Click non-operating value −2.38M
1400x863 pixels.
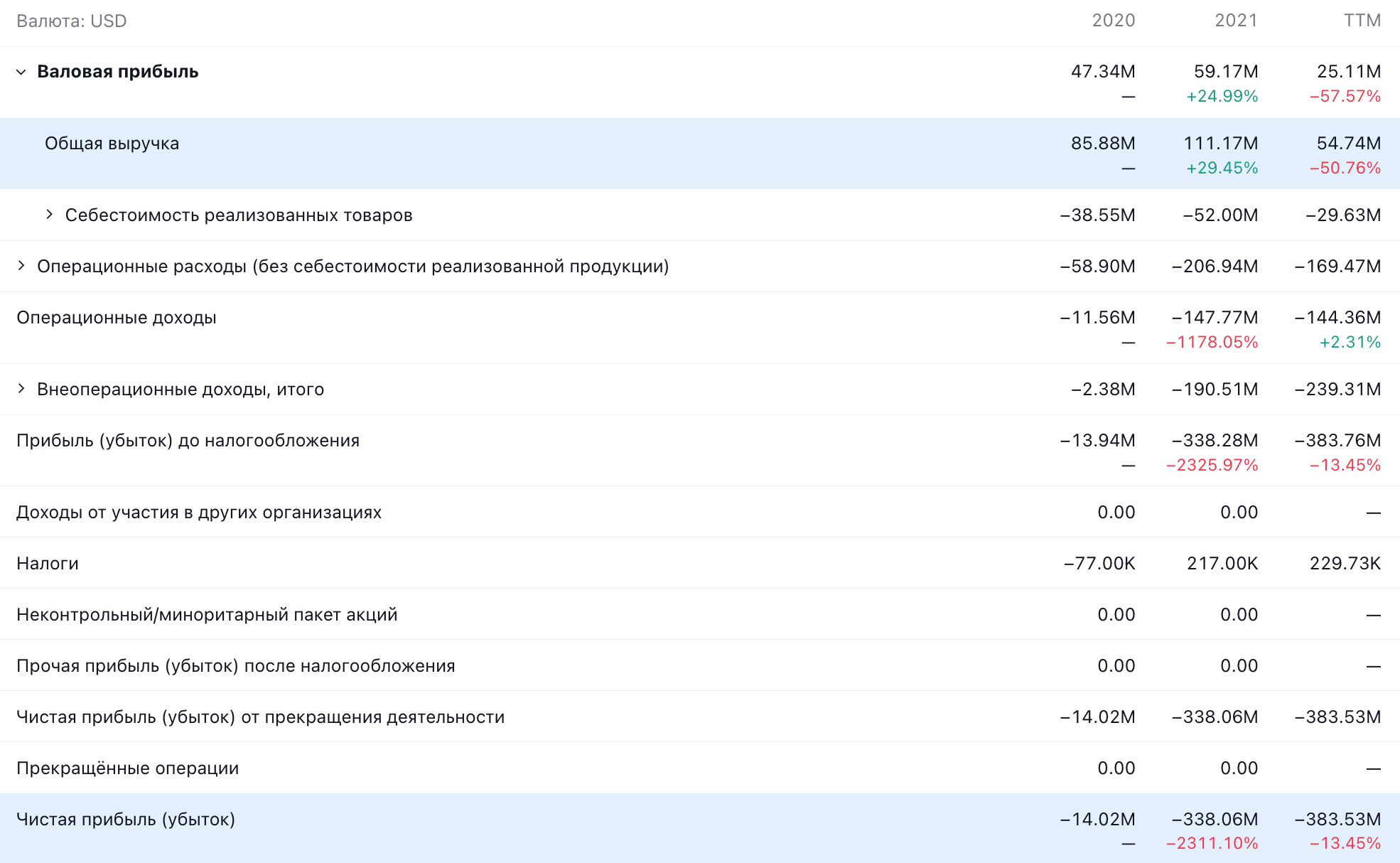click(1104, 390)
